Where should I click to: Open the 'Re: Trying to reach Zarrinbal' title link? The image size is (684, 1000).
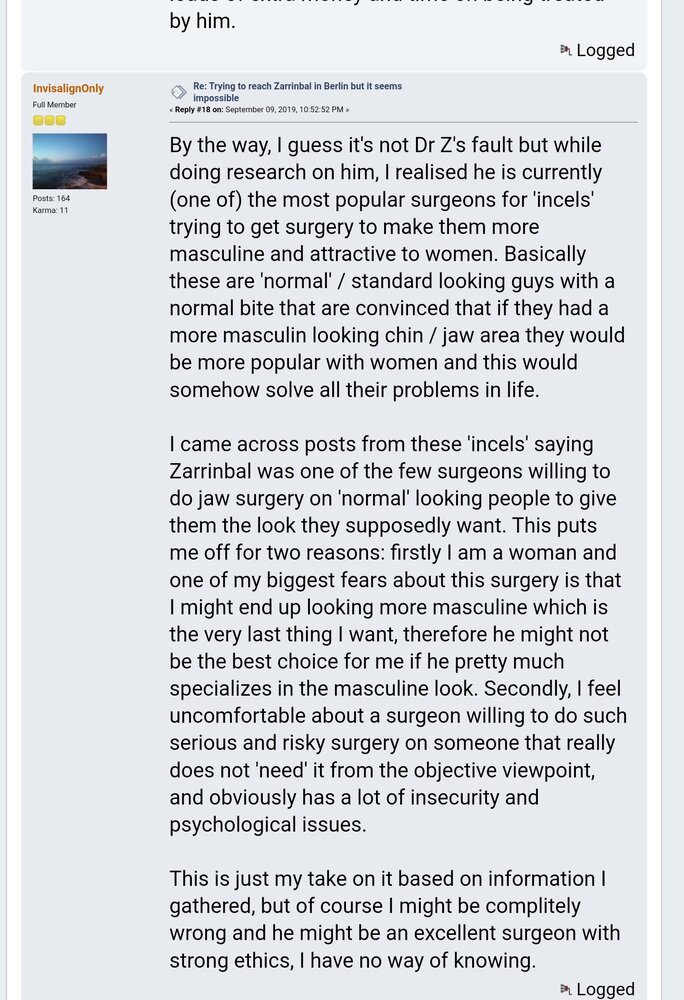click(297, 92)
